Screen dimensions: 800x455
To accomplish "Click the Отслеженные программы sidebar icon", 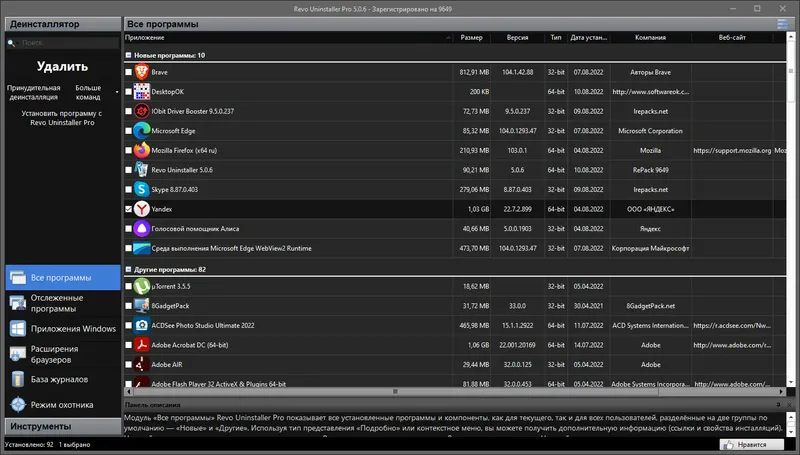I will coord(18,303).
